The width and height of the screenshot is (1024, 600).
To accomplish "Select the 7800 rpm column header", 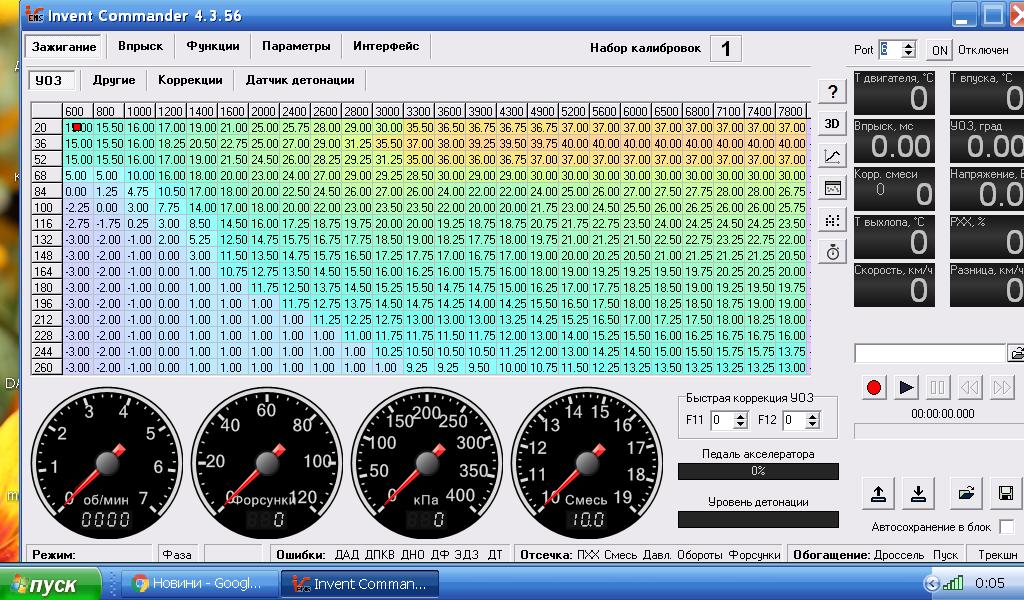I will [x=791, y=111].
